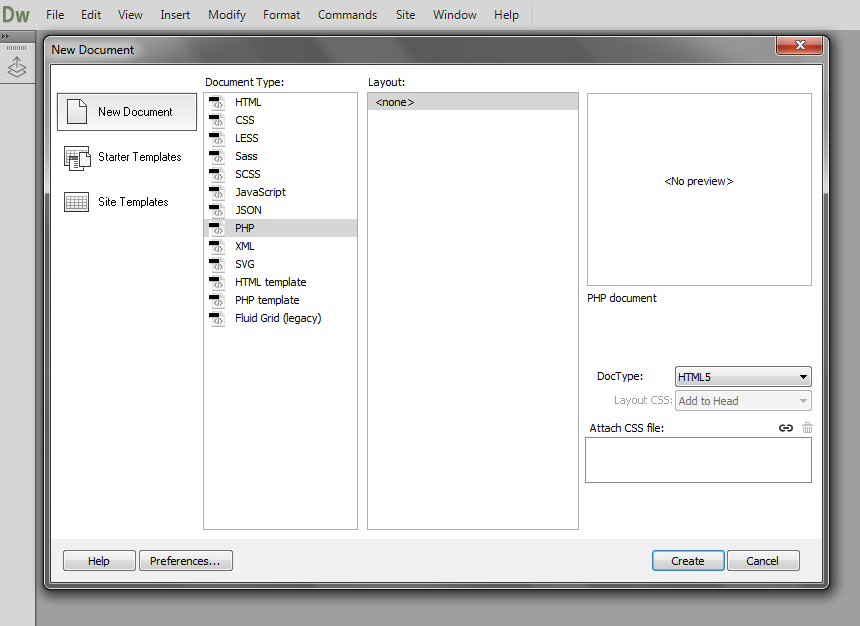Viewport: 860px width, 626px height.
Task: Click the Attach Style Sheet link icon
Action: click(786, 427)
